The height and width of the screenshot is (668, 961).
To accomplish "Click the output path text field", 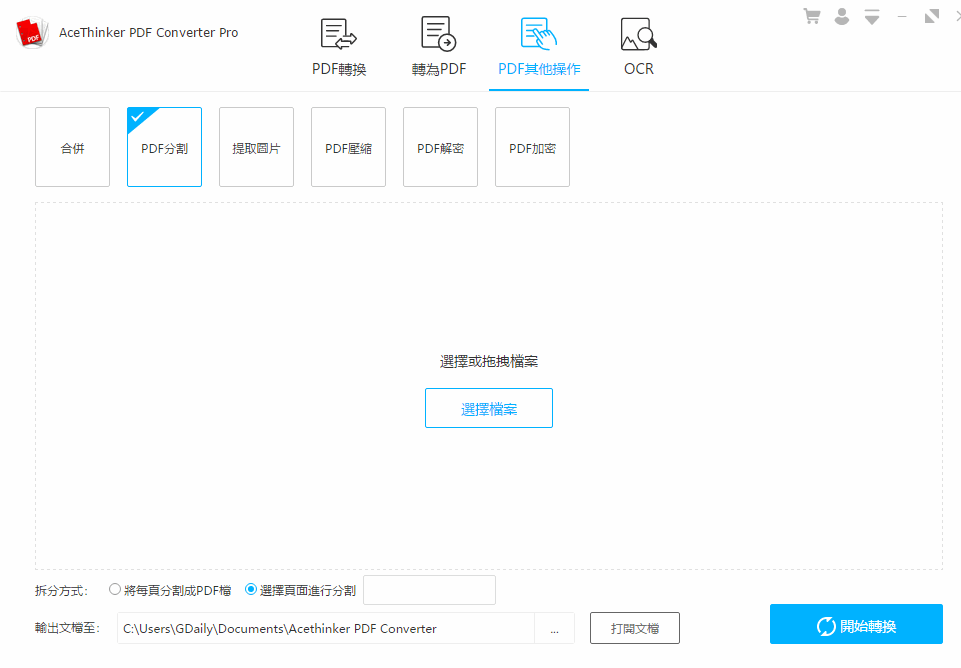I will point(325,628).
